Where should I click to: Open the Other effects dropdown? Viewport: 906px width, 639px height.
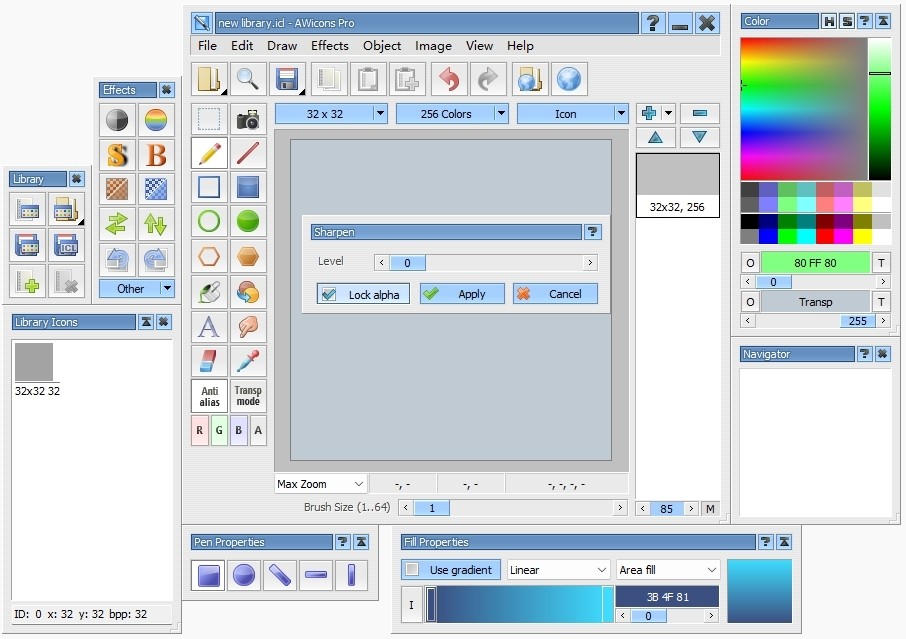tap(137, 289)
